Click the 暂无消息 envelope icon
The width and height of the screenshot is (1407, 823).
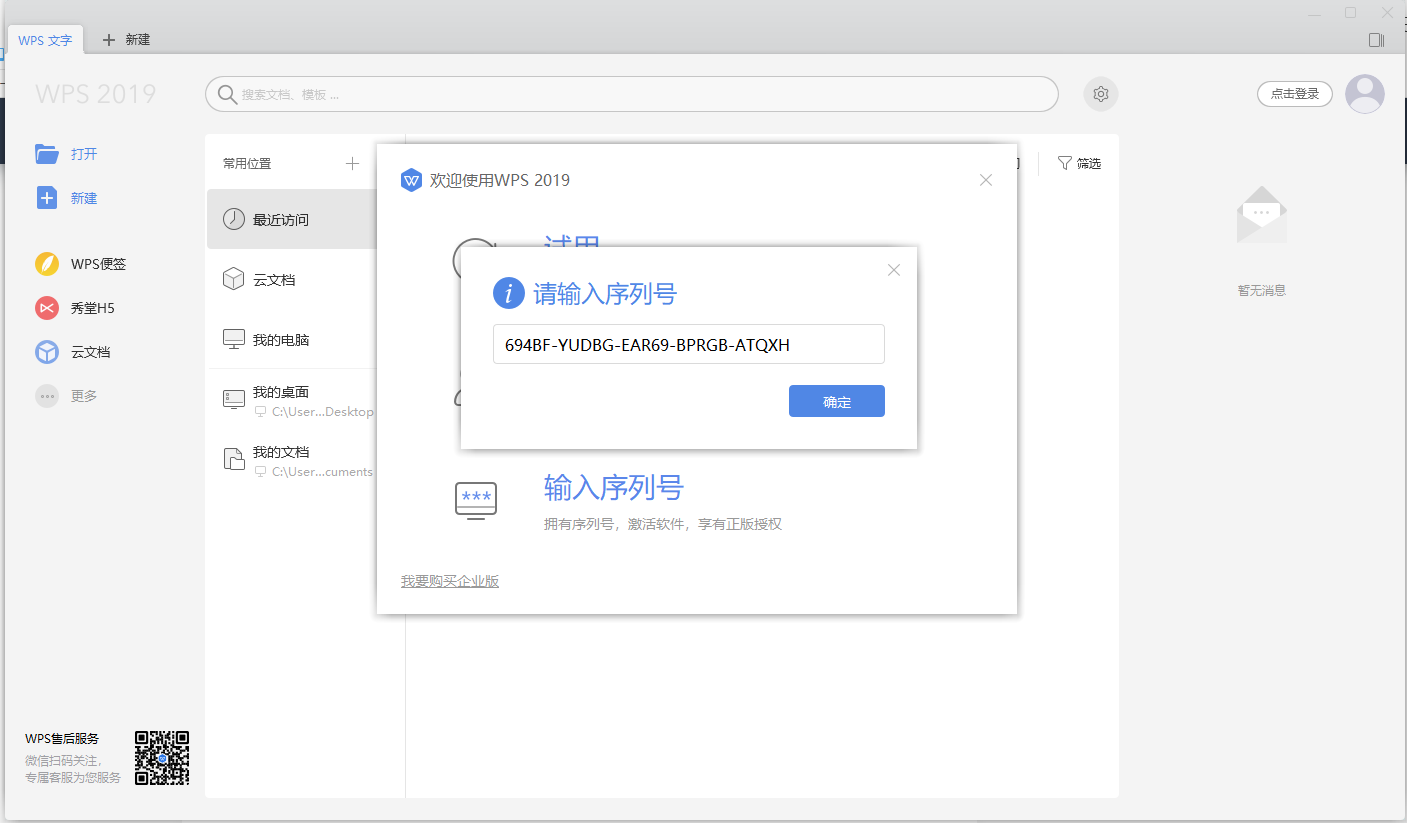click(x=1262, y=215)
